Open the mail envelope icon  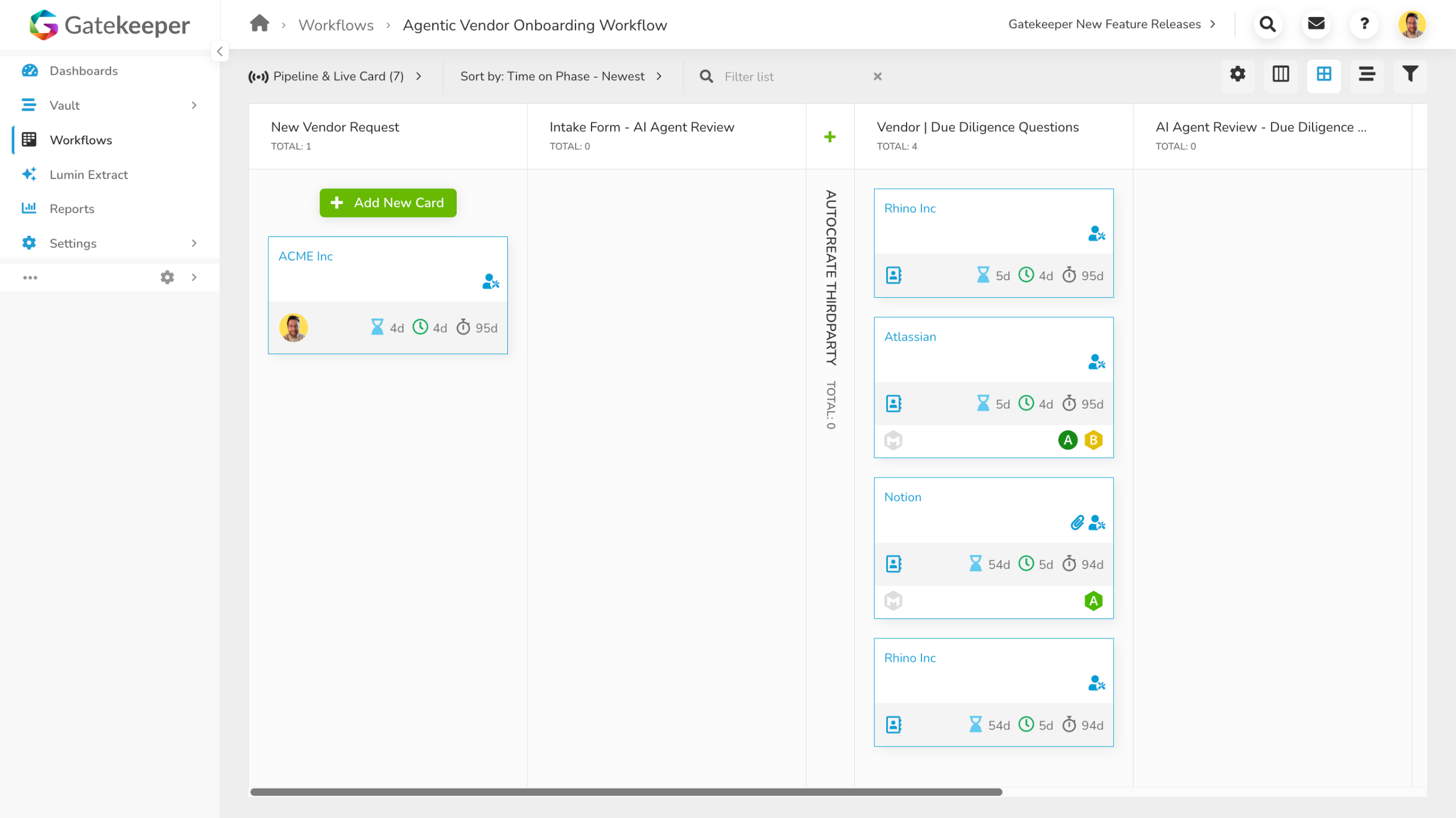tap(1316, 24)
